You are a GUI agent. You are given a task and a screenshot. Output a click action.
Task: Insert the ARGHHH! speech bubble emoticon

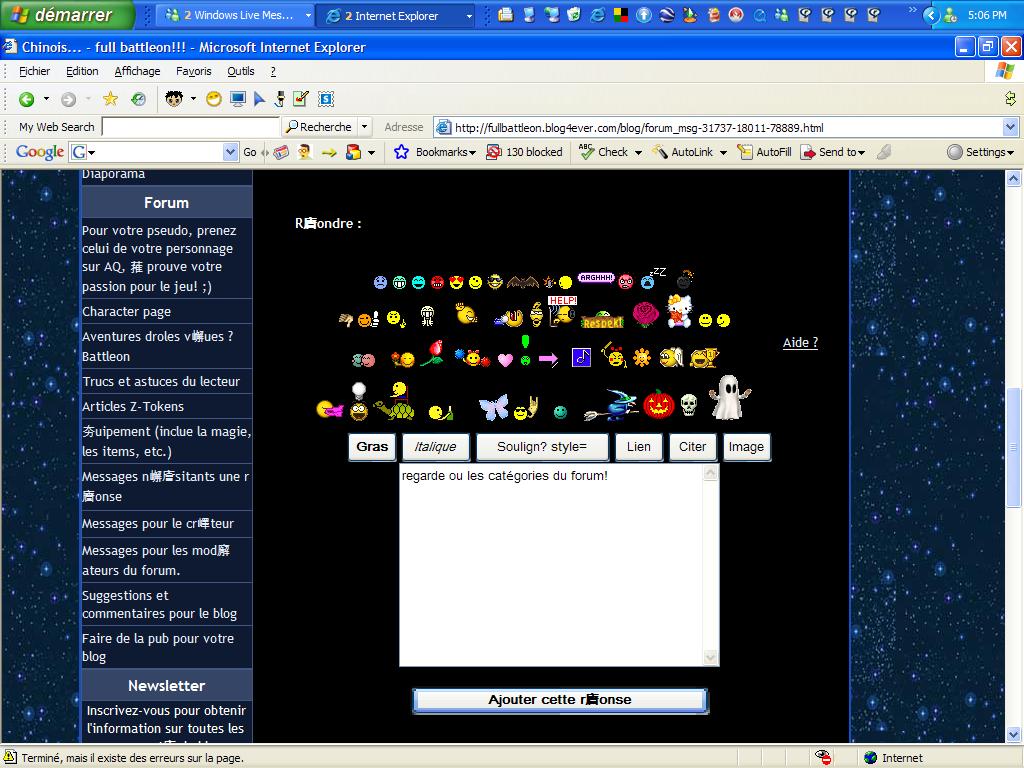click(x=596, y=278)
